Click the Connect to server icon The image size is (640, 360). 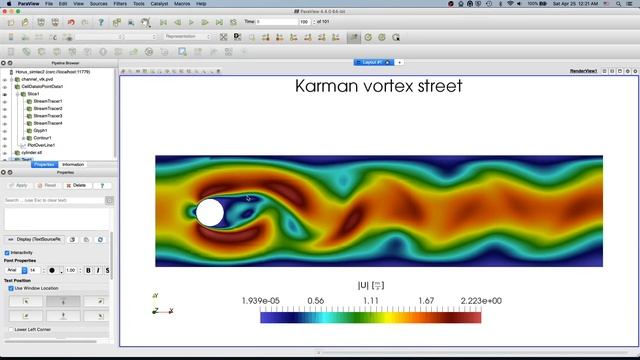tap(41, 22)
